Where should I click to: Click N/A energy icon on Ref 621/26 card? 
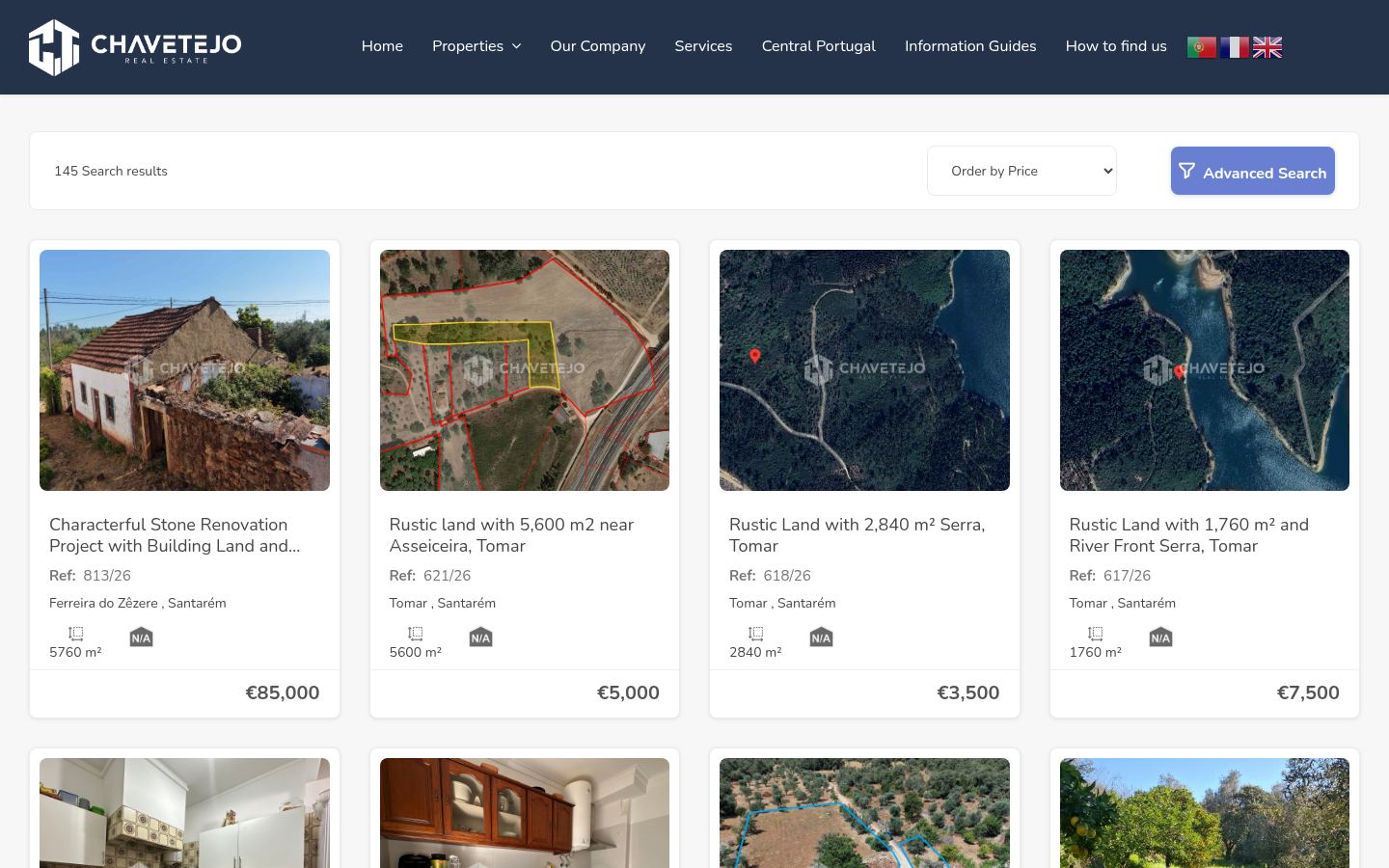coord(480,637)
